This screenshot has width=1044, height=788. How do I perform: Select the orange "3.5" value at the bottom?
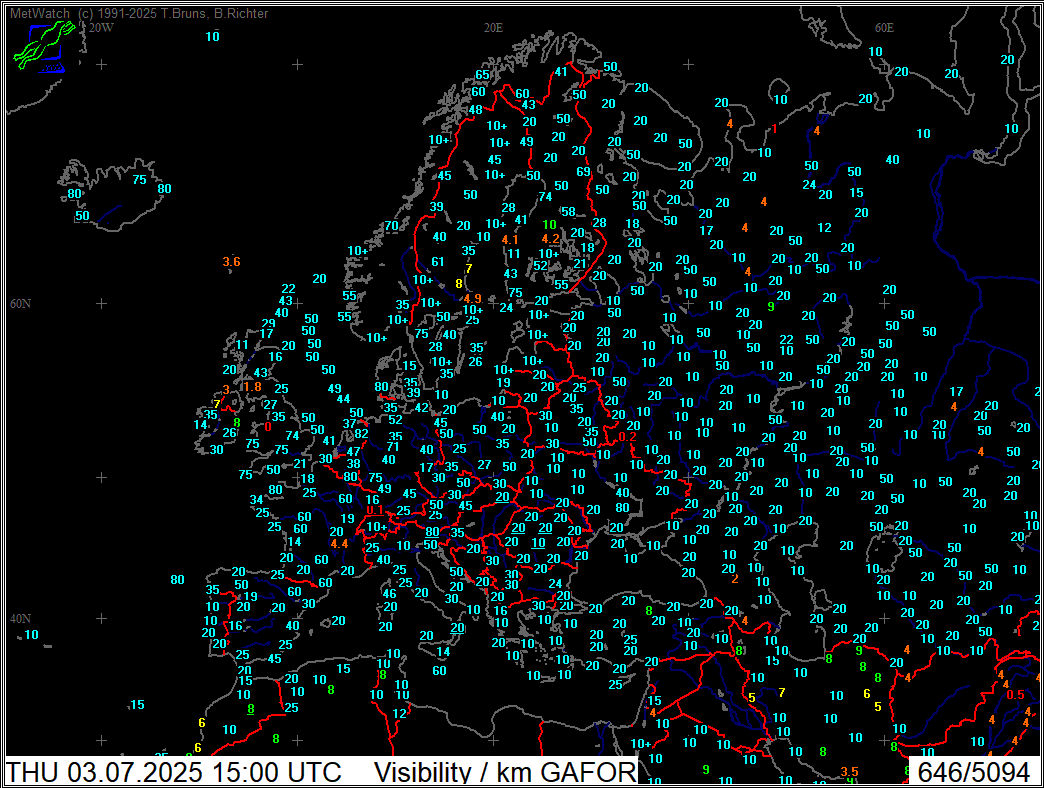(x=850, y=771)
